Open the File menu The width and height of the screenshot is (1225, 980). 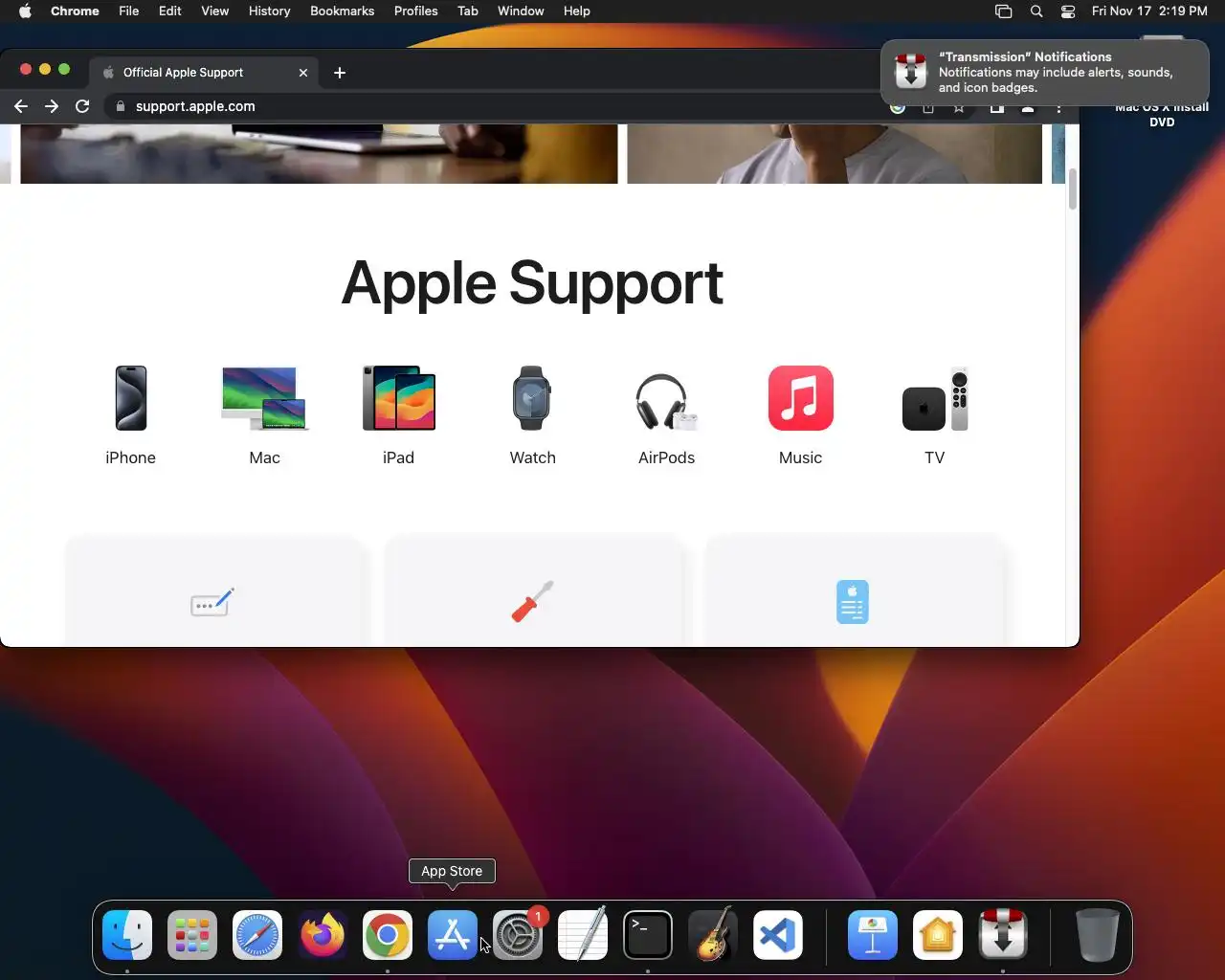tap(129, 11)
